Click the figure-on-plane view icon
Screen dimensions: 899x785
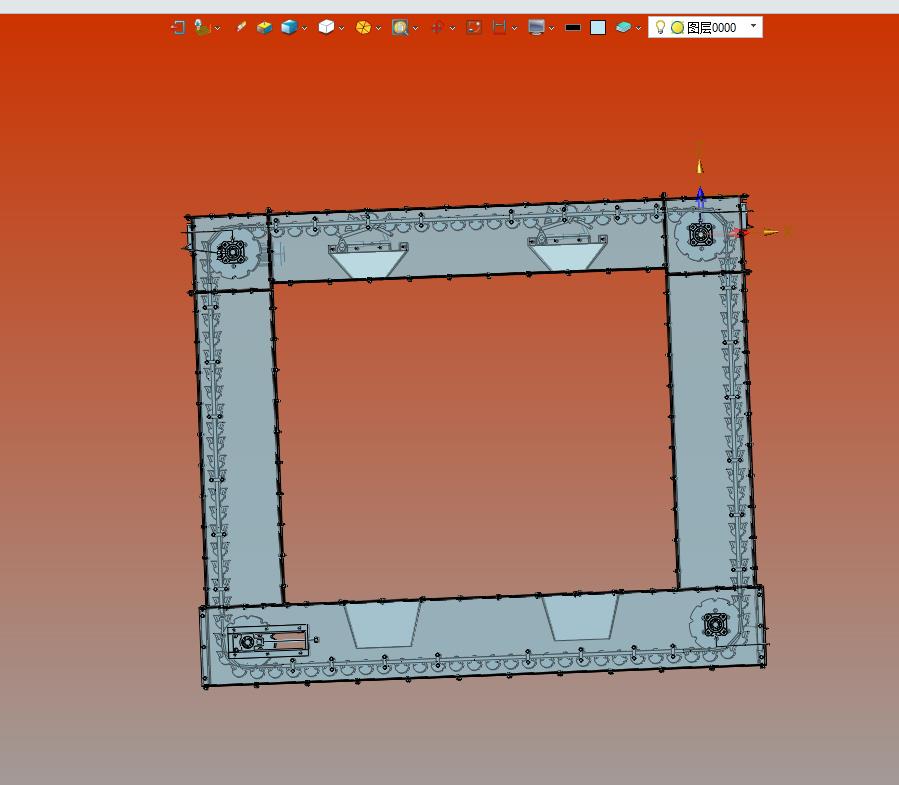pos(202,28)
